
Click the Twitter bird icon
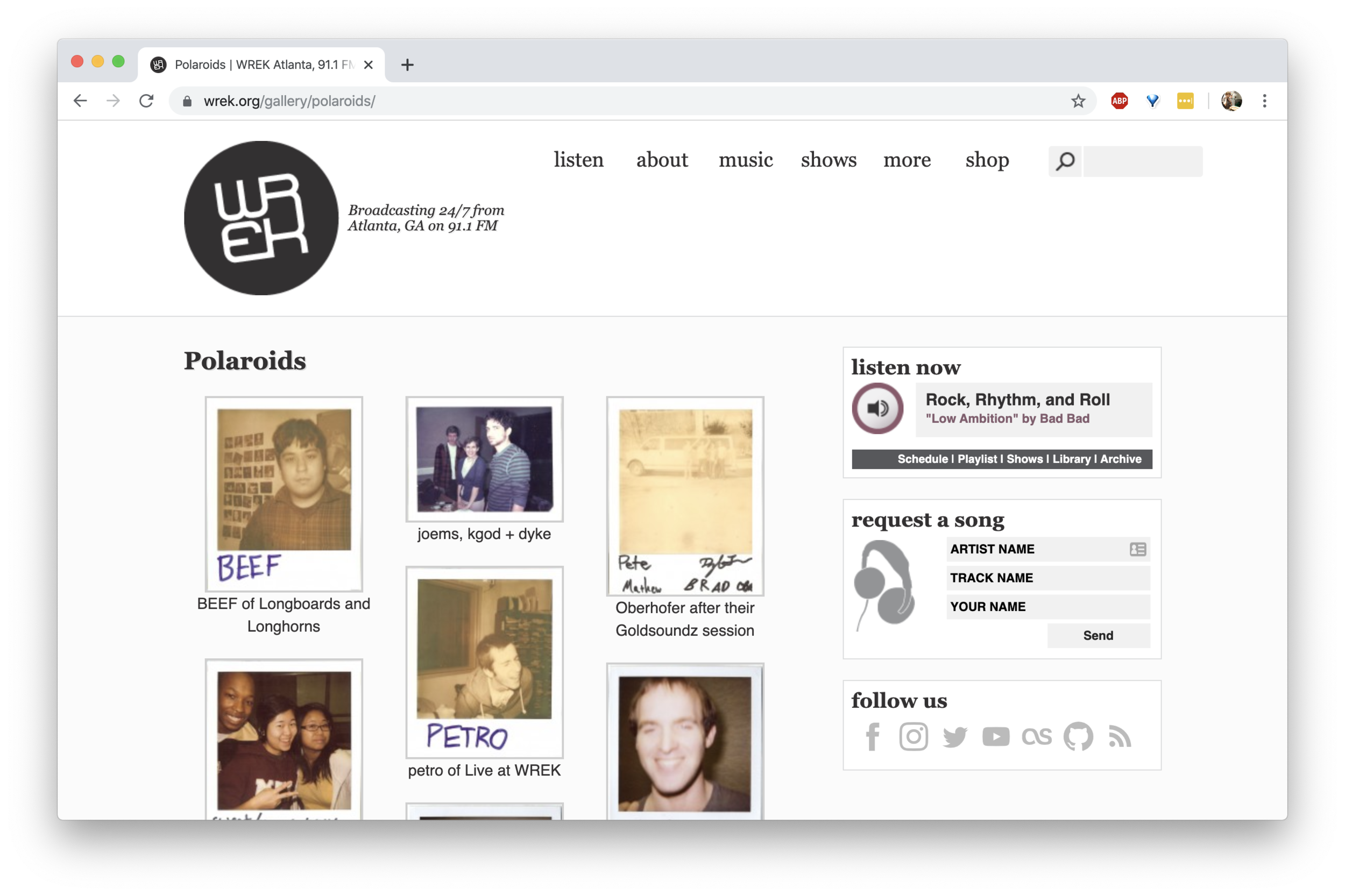click(954, 737)
